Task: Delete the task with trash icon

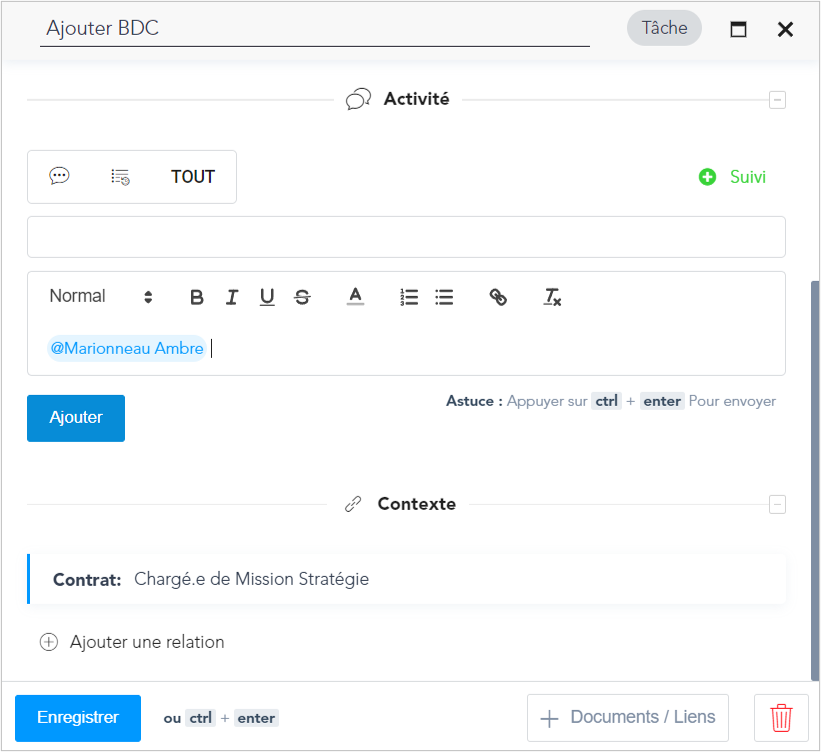Action: [781, 718]
